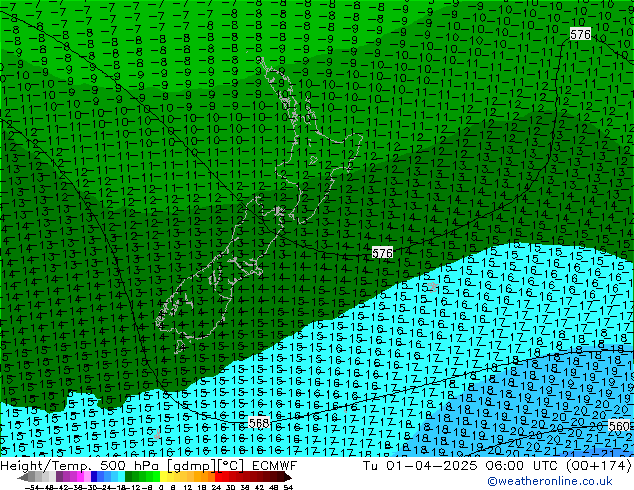Screen dimensions: 634x490
Task: Open the weatheronline.co.uk credit link
Action: (550, 481)
